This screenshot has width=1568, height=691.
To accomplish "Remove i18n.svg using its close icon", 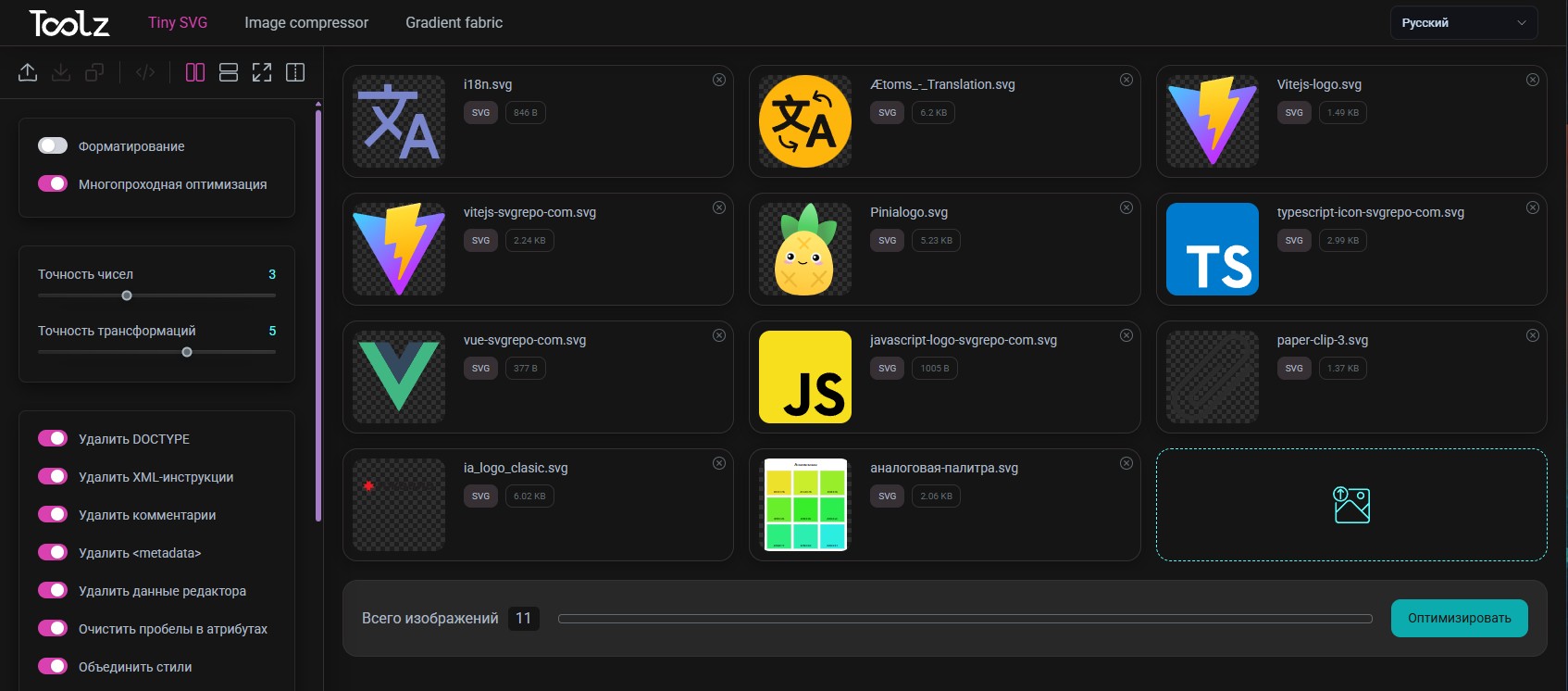I will [719, 80].
